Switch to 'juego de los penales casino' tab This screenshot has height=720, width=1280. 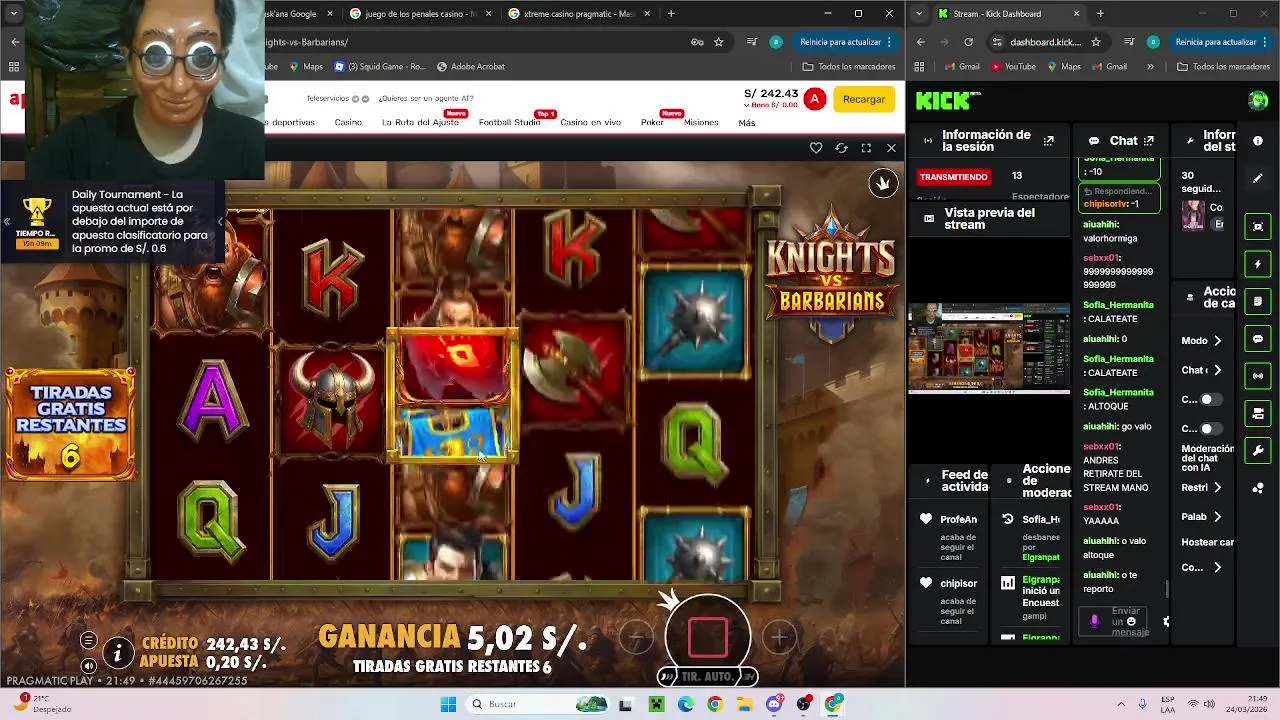420,14
